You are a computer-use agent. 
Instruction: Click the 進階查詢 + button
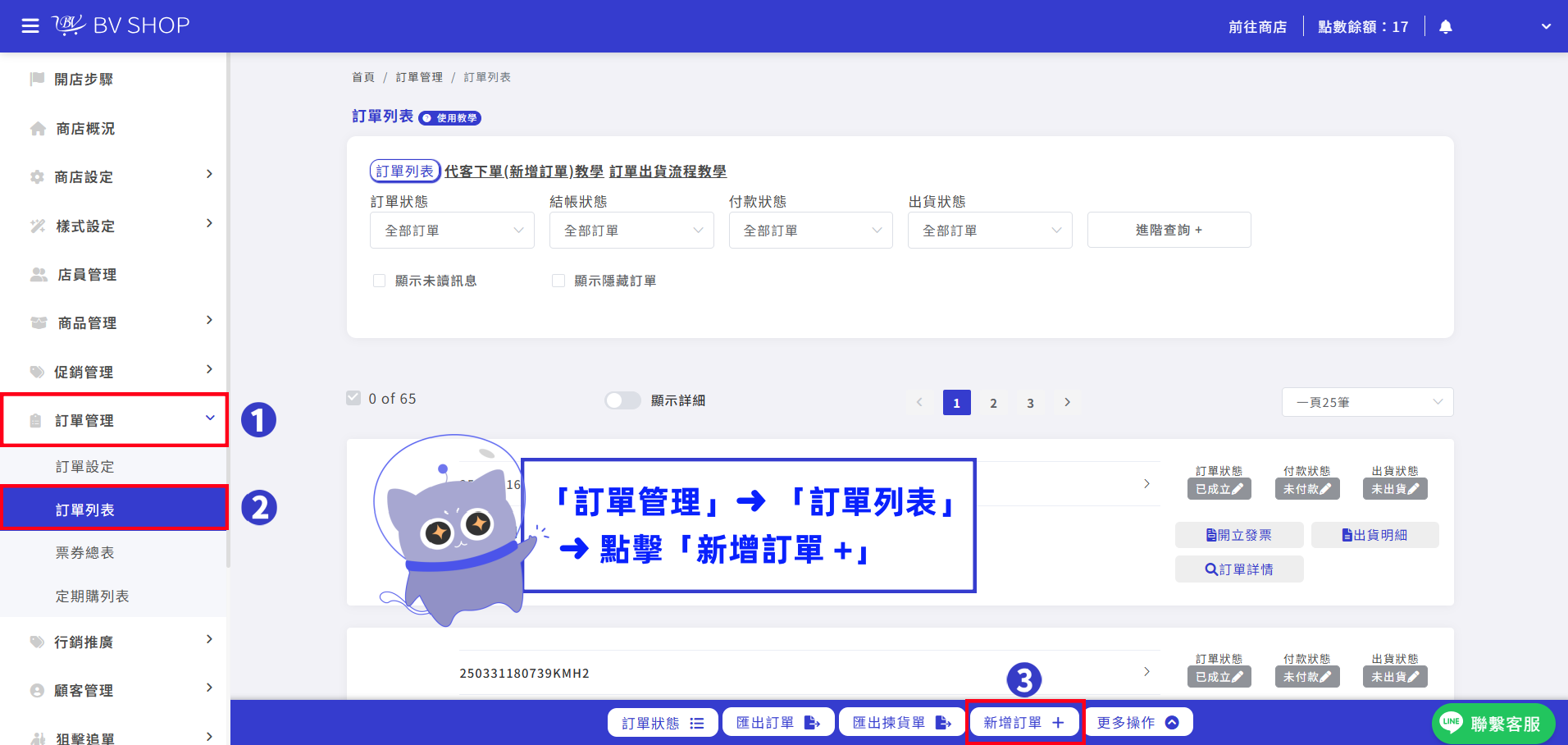pyautogui.click(x=1169, y=230)
